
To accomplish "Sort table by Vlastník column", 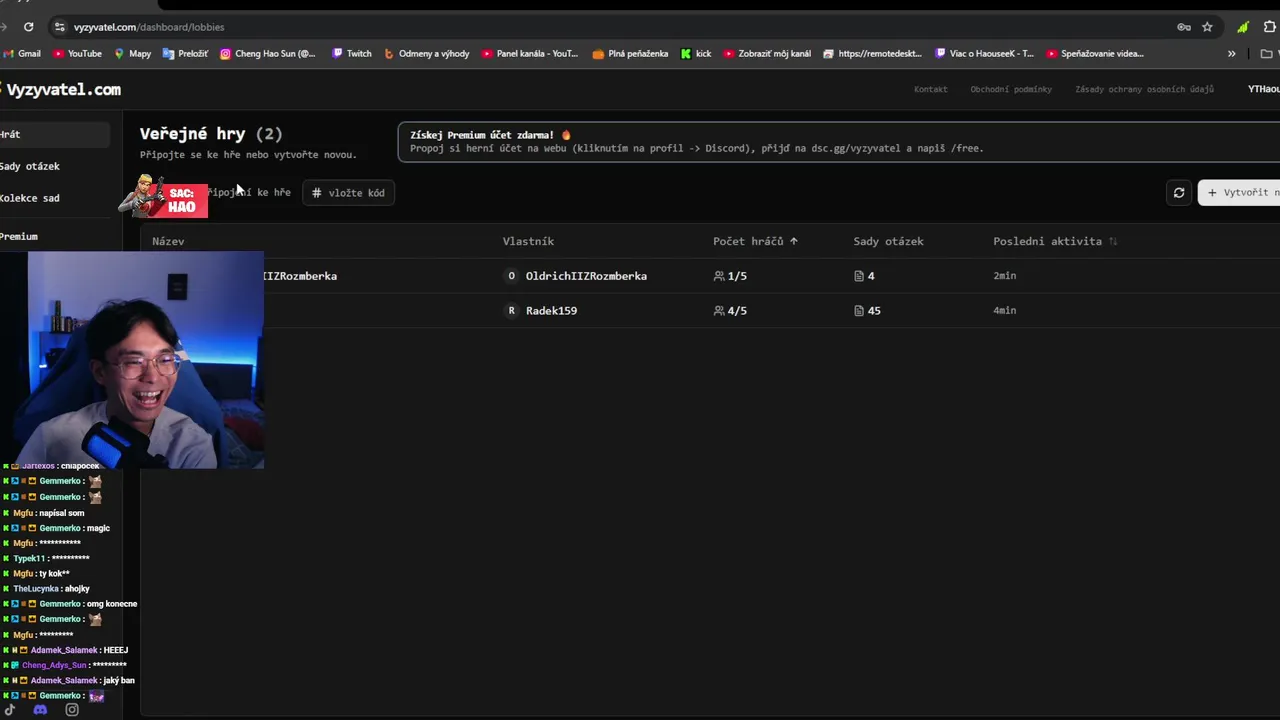I will pyautogui.click(x=528, y=241).
